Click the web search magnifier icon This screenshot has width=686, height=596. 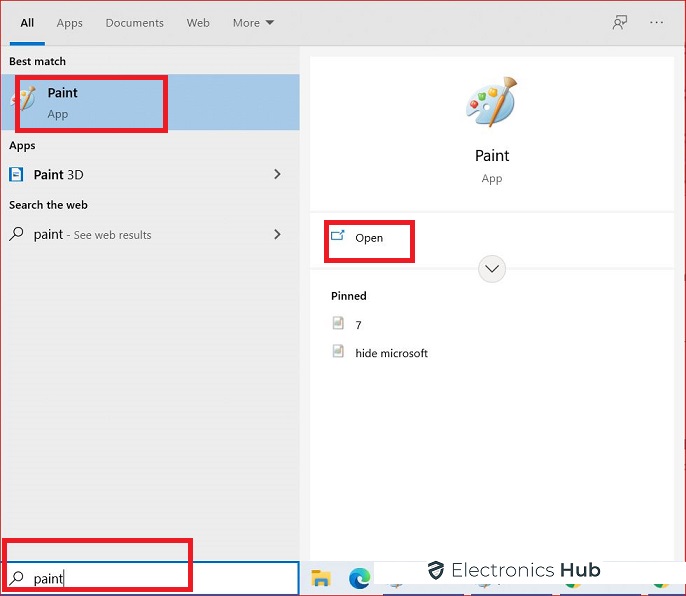coord(16,234)
